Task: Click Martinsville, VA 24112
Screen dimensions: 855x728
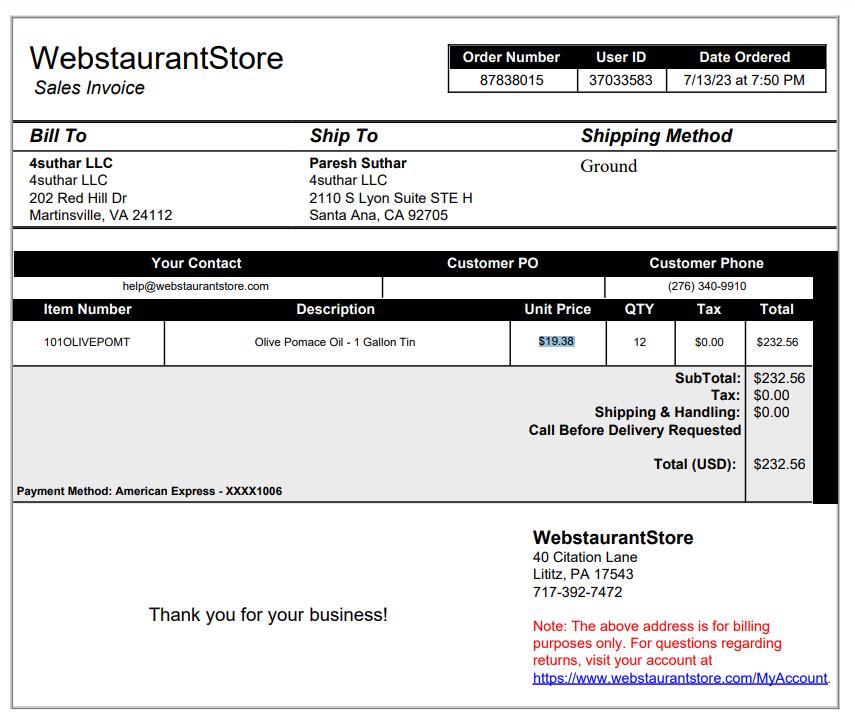Action: [101, 215]
